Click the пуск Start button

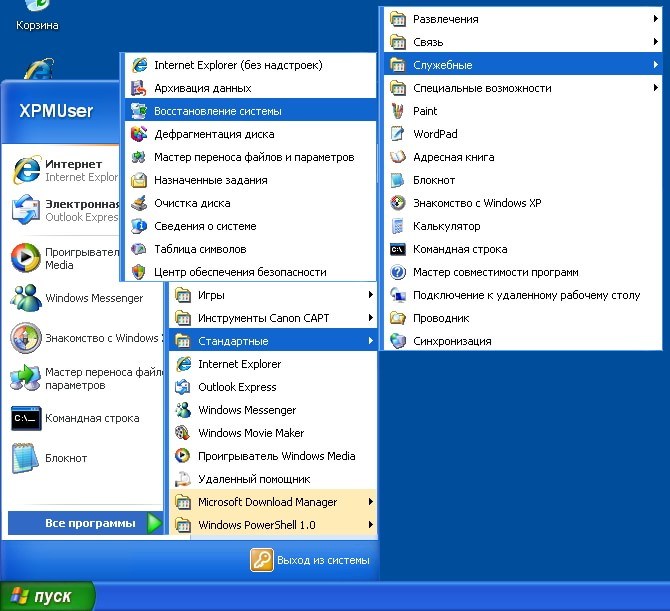click(47, 596)
